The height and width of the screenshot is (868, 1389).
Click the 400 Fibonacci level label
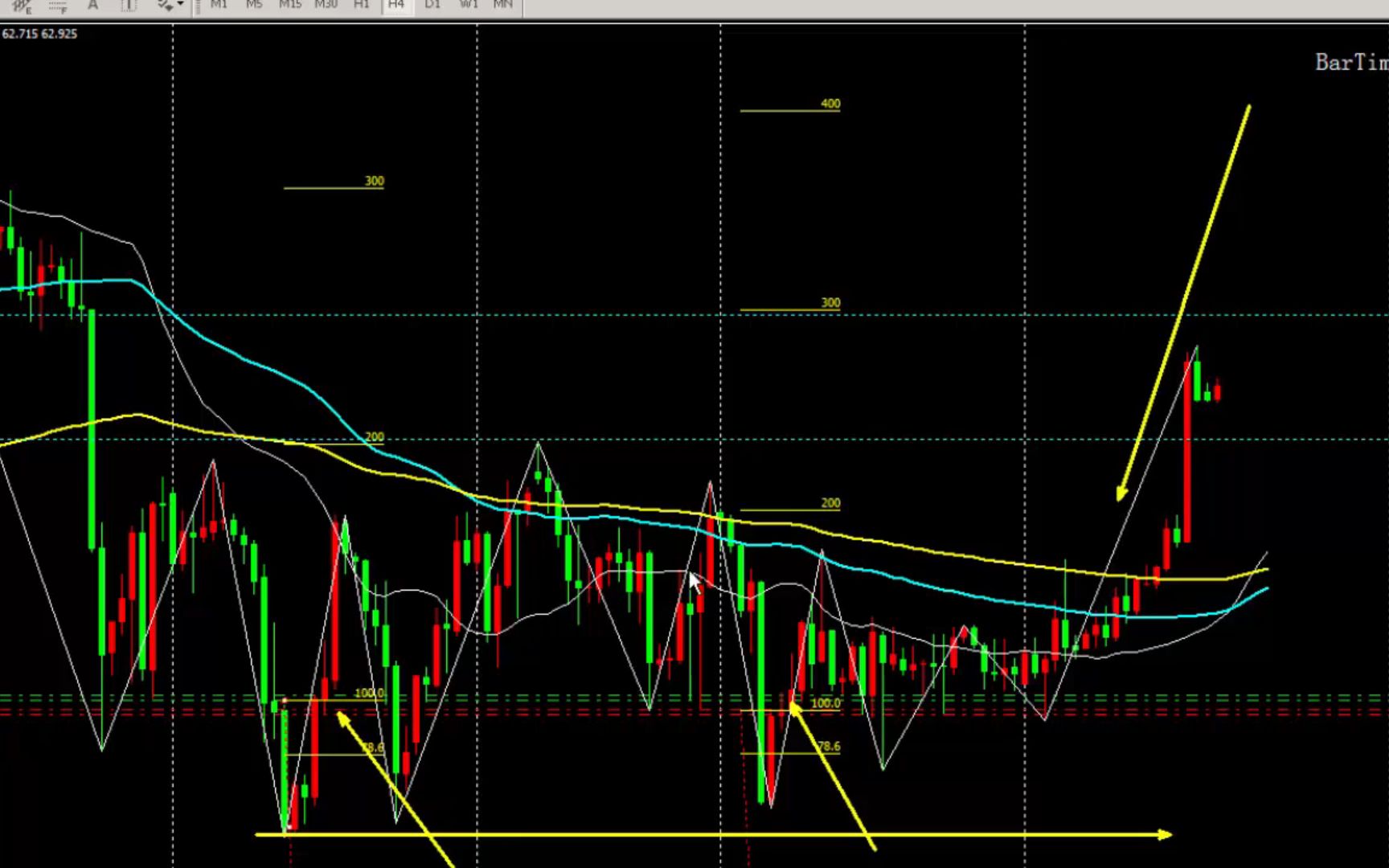(x=830, y=104)
